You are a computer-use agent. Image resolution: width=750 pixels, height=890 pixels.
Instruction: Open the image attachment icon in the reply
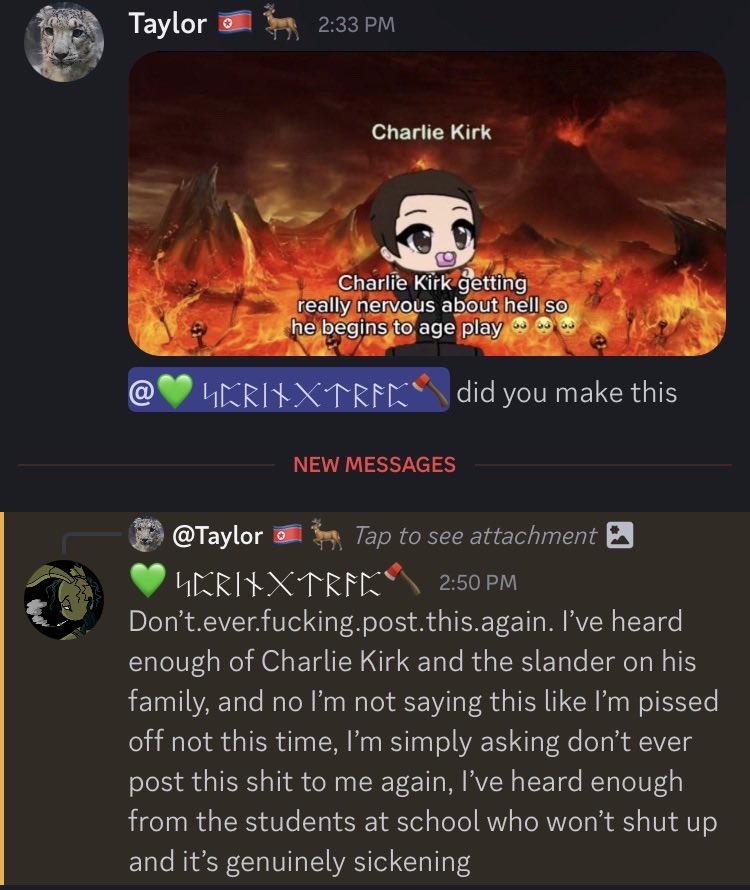[x=619, y=535]
